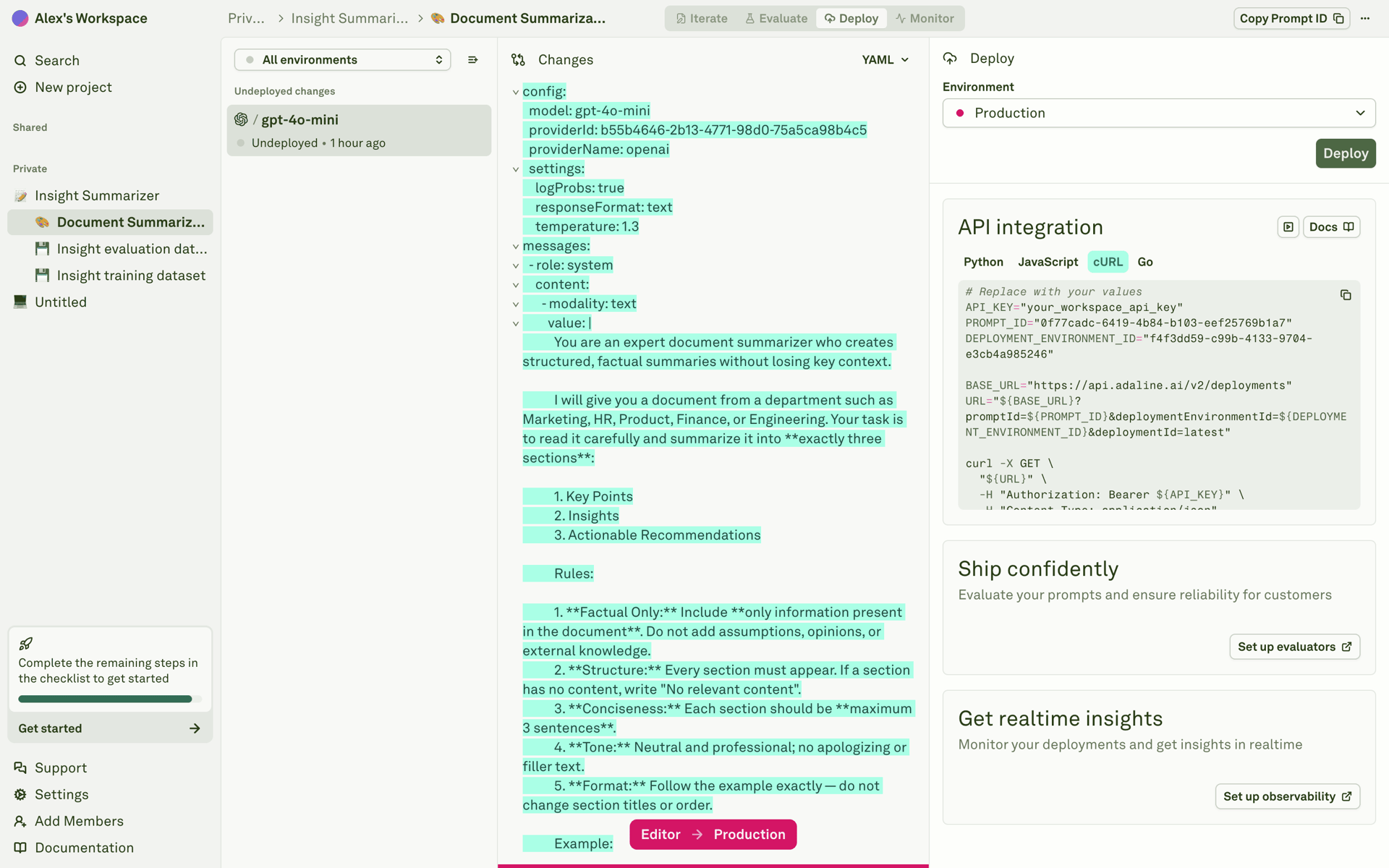
Task: Click the New project plus icon
Action: (20, 88)
